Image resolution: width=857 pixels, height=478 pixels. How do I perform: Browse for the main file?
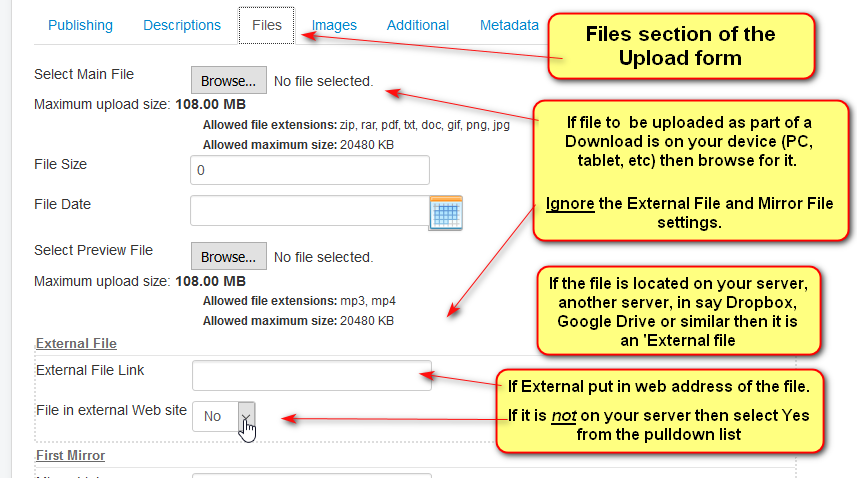point(228,80)
